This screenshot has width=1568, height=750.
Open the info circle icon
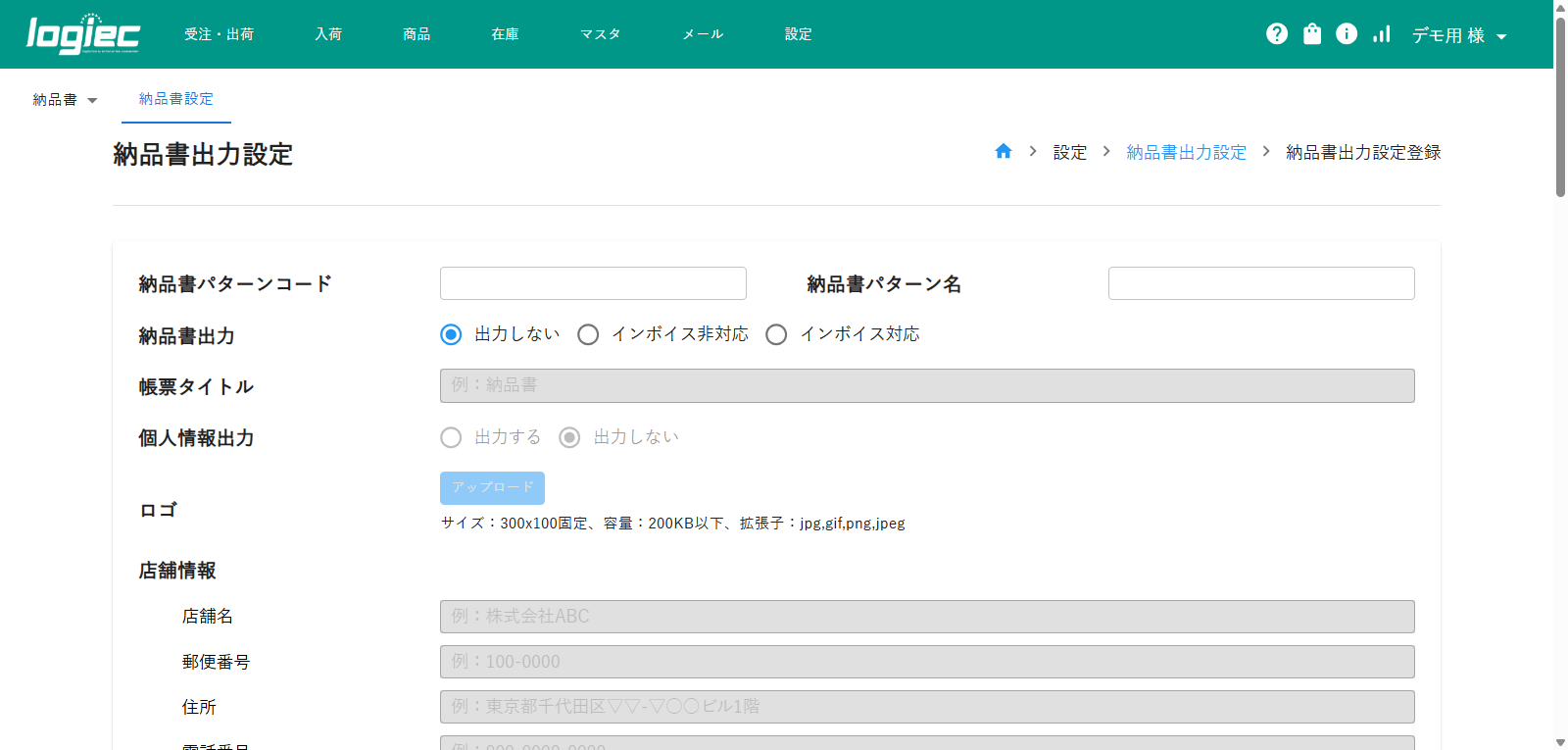pos(1347,34)
